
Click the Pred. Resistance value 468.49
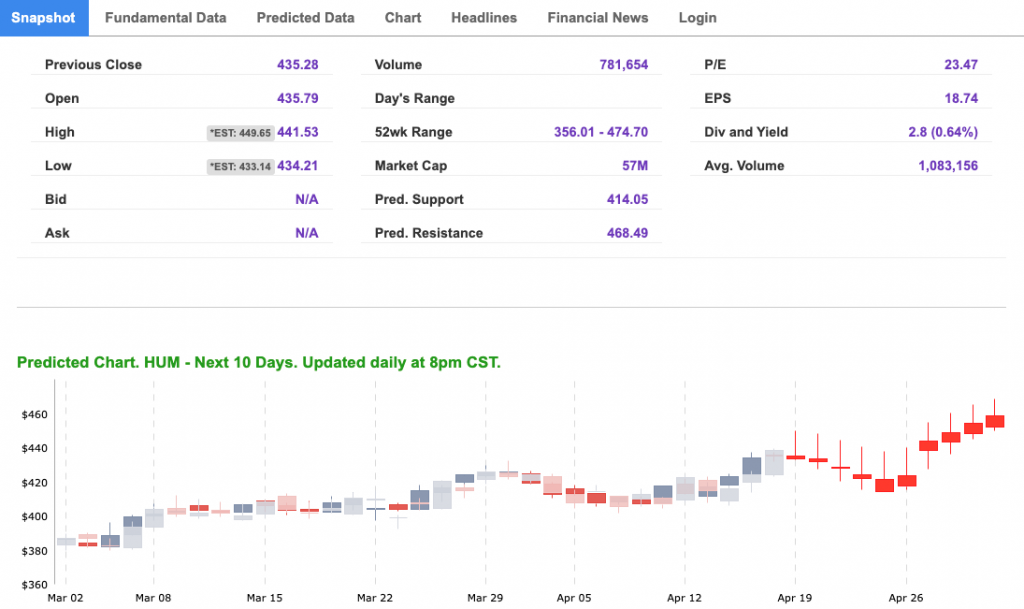[x=627, y=233]
